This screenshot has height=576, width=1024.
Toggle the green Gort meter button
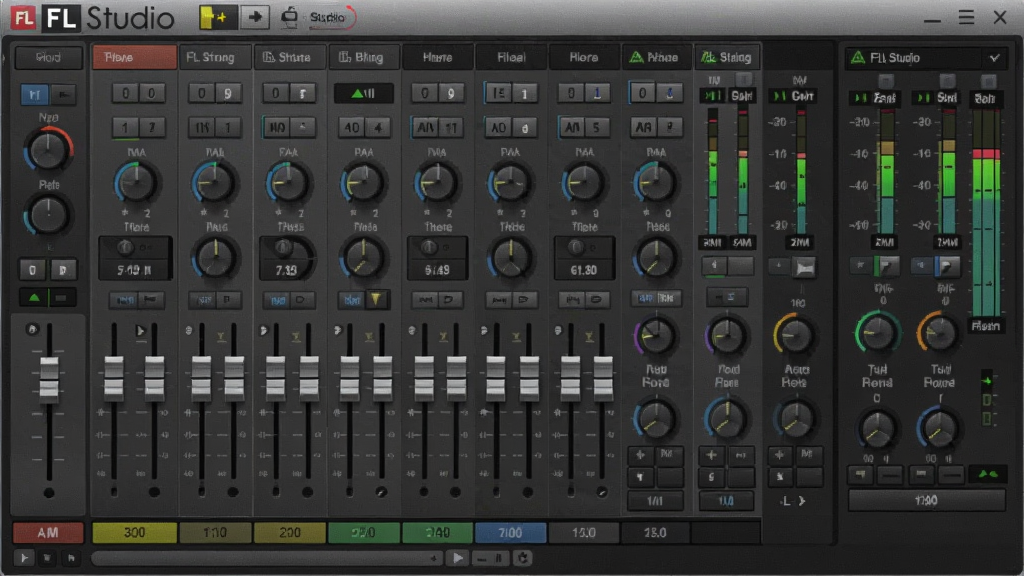[779, 96]
